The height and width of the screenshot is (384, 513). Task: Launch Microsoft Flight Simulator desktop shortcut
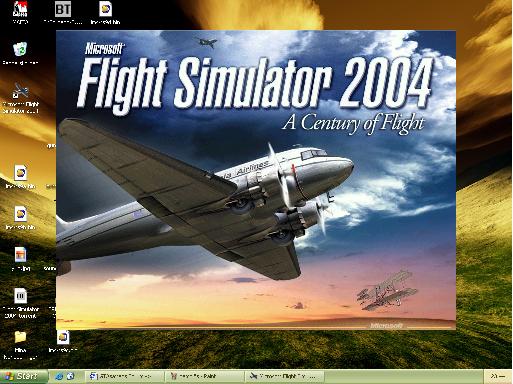pyautogui.click(x=21, y=98)
